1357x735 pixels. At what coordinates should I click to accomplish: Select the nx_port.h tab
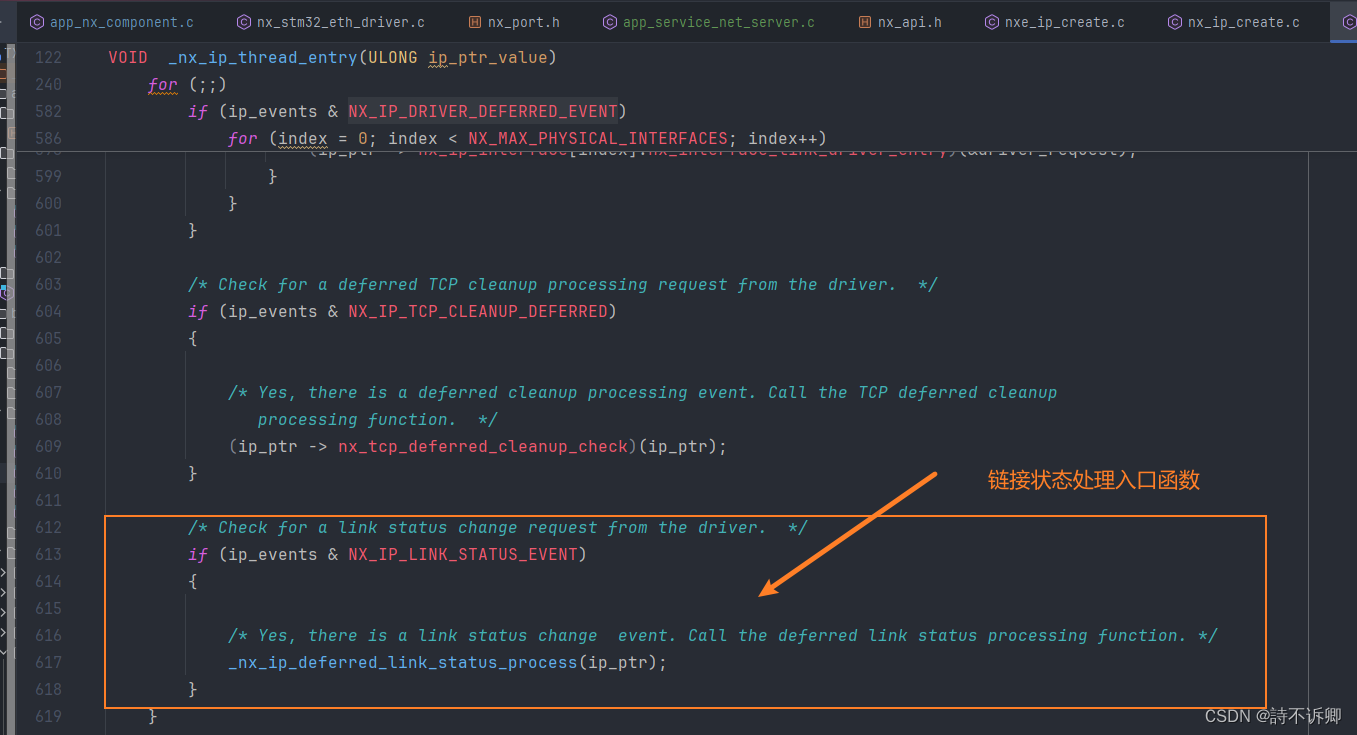514,22
